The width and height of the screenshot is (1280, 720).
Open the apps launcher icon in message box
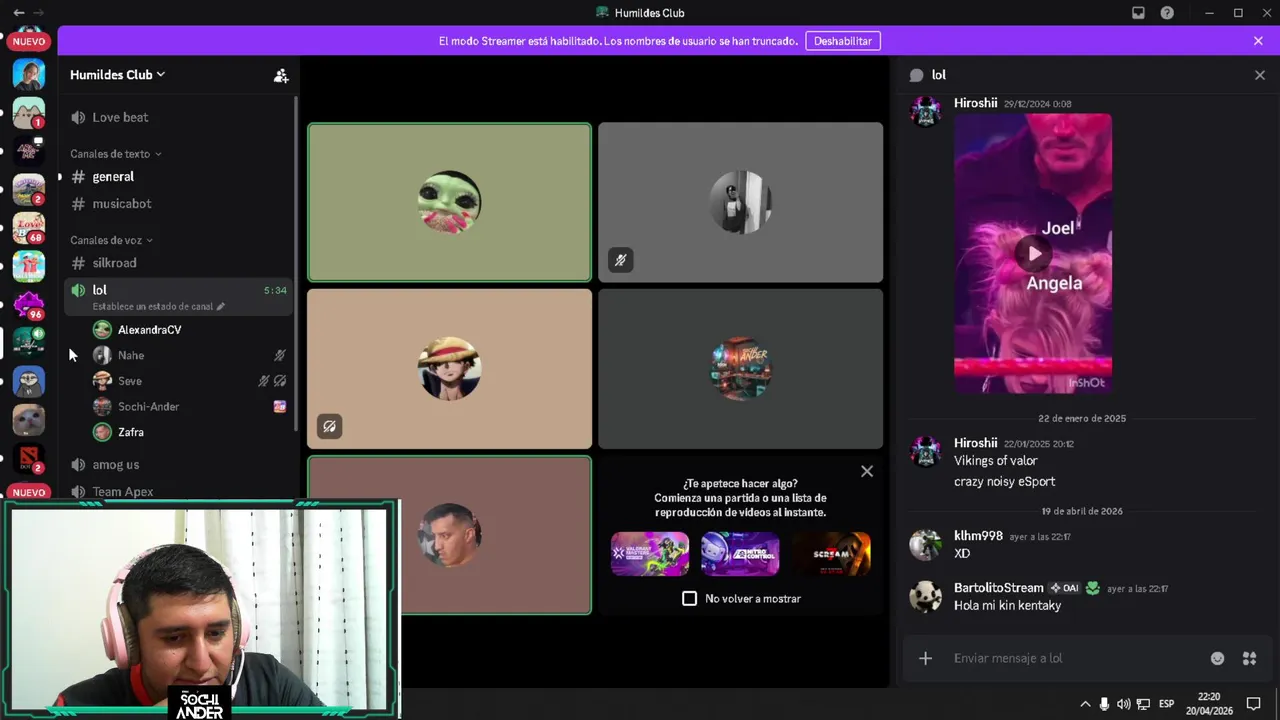pyautogui.click(x=1249, y=658)
